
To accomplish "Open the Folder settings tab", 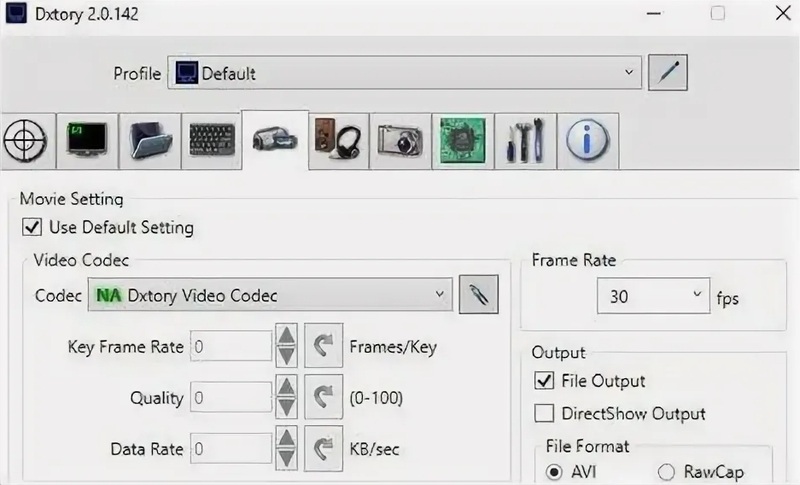I will [151, 141].
